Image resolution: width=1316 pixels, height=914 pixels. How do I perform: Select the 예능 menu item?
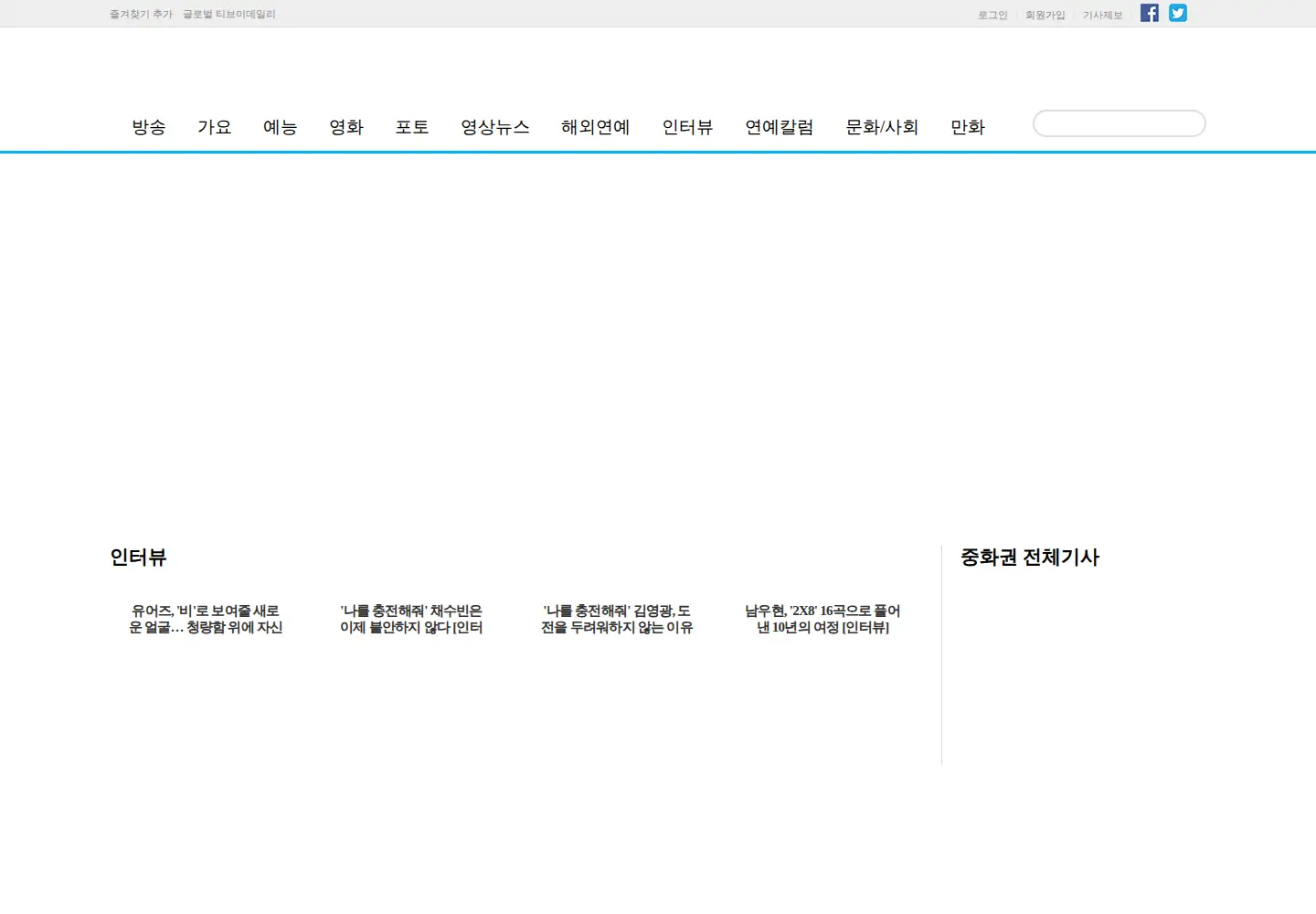[281, 127]
